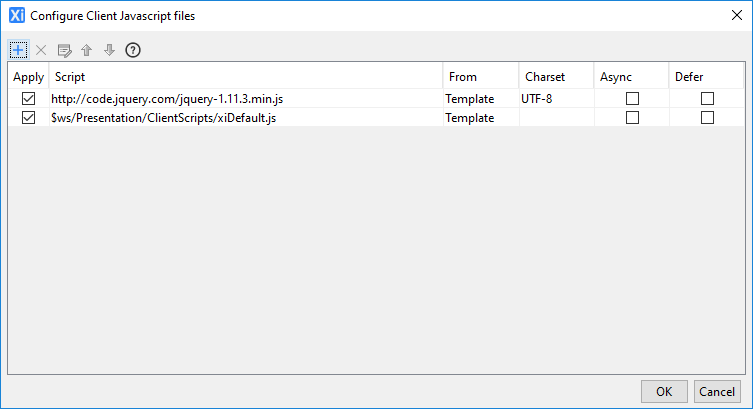Move script down with arrow icon
753x409 pixels.
[110, 50]
